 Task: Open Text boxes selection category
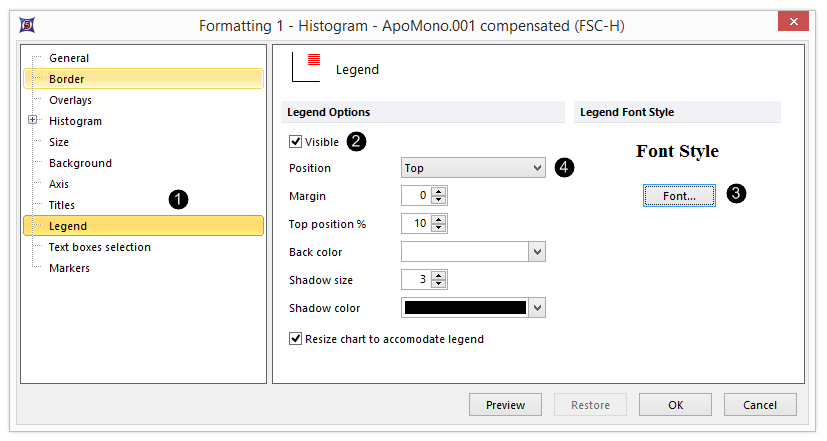tap(100, 247)
